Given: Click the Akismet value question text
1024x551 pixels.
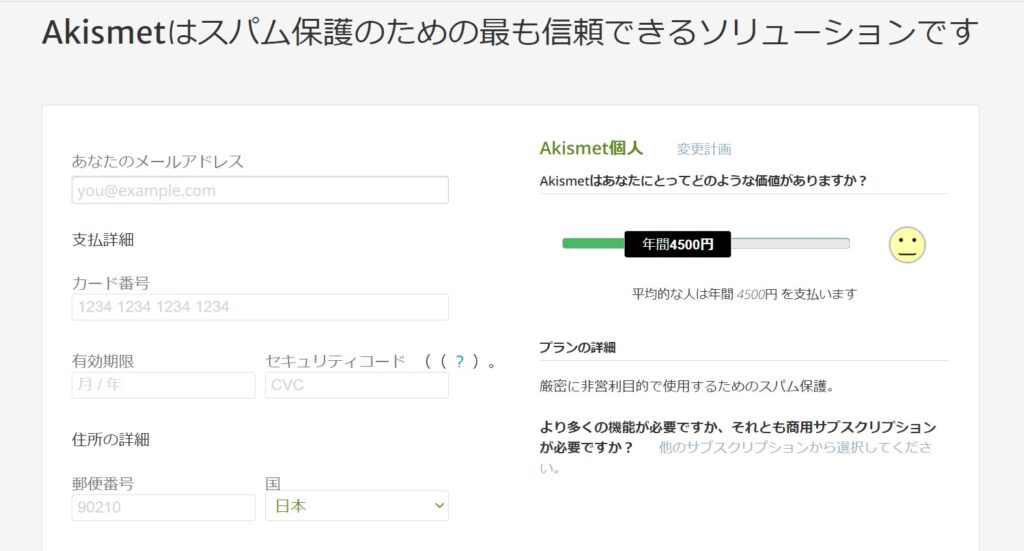Looking at the screenshot, I should (x=703, y=181).
